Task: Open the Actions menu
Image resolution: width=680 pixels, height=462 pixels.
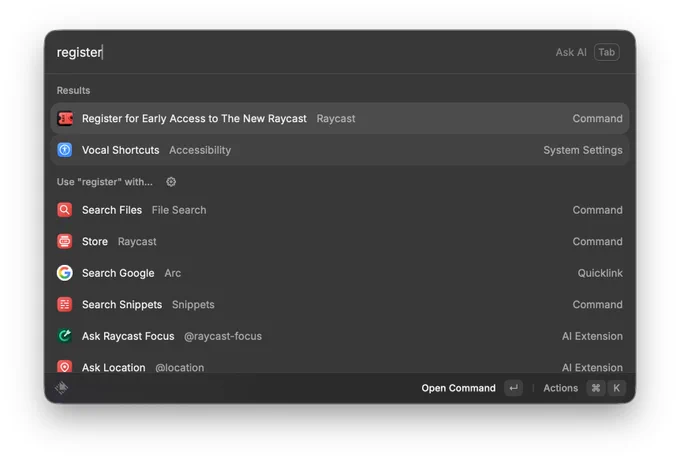Action: (561, 388)
